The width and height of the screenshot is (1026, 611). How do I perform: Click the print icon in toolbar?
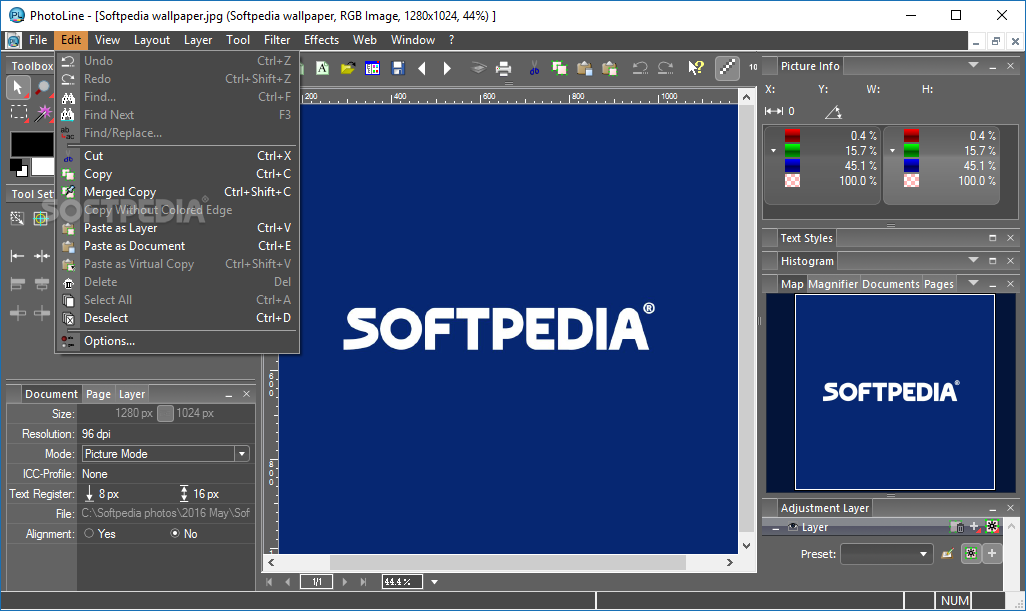pos(503,68)
